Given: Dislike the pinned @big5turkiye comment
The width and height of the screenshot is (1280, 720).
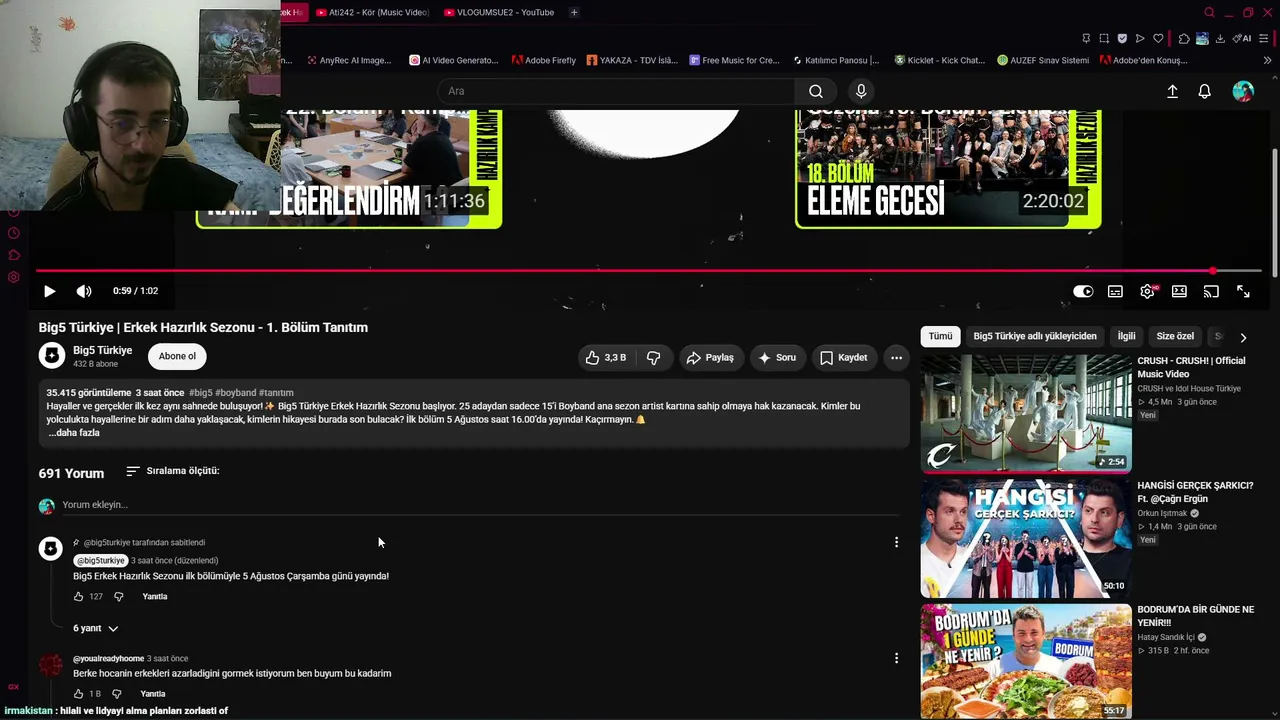Looking at the screenshot, I should click(118, 596).
